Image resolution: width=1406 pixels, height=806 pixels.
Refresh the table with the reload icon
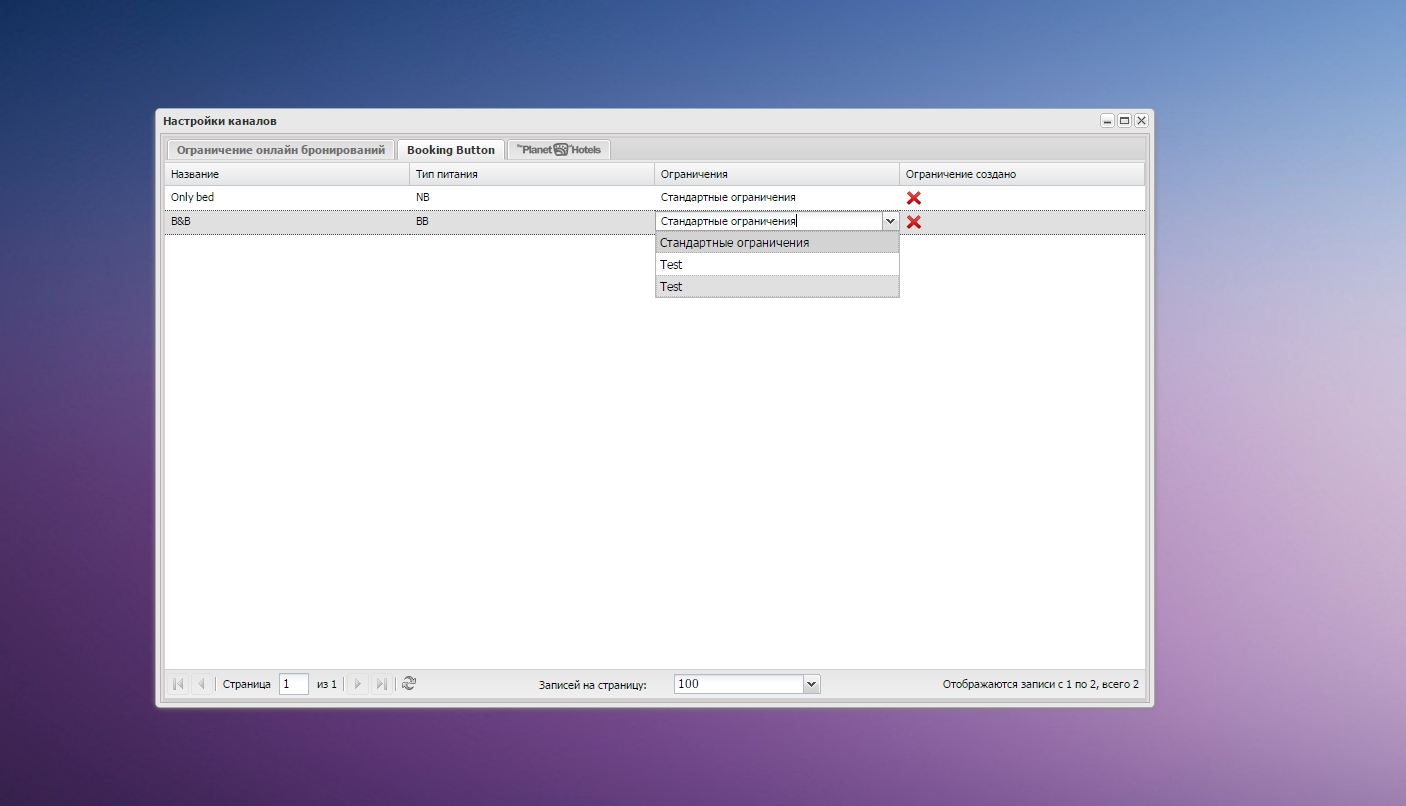(409, 684)
